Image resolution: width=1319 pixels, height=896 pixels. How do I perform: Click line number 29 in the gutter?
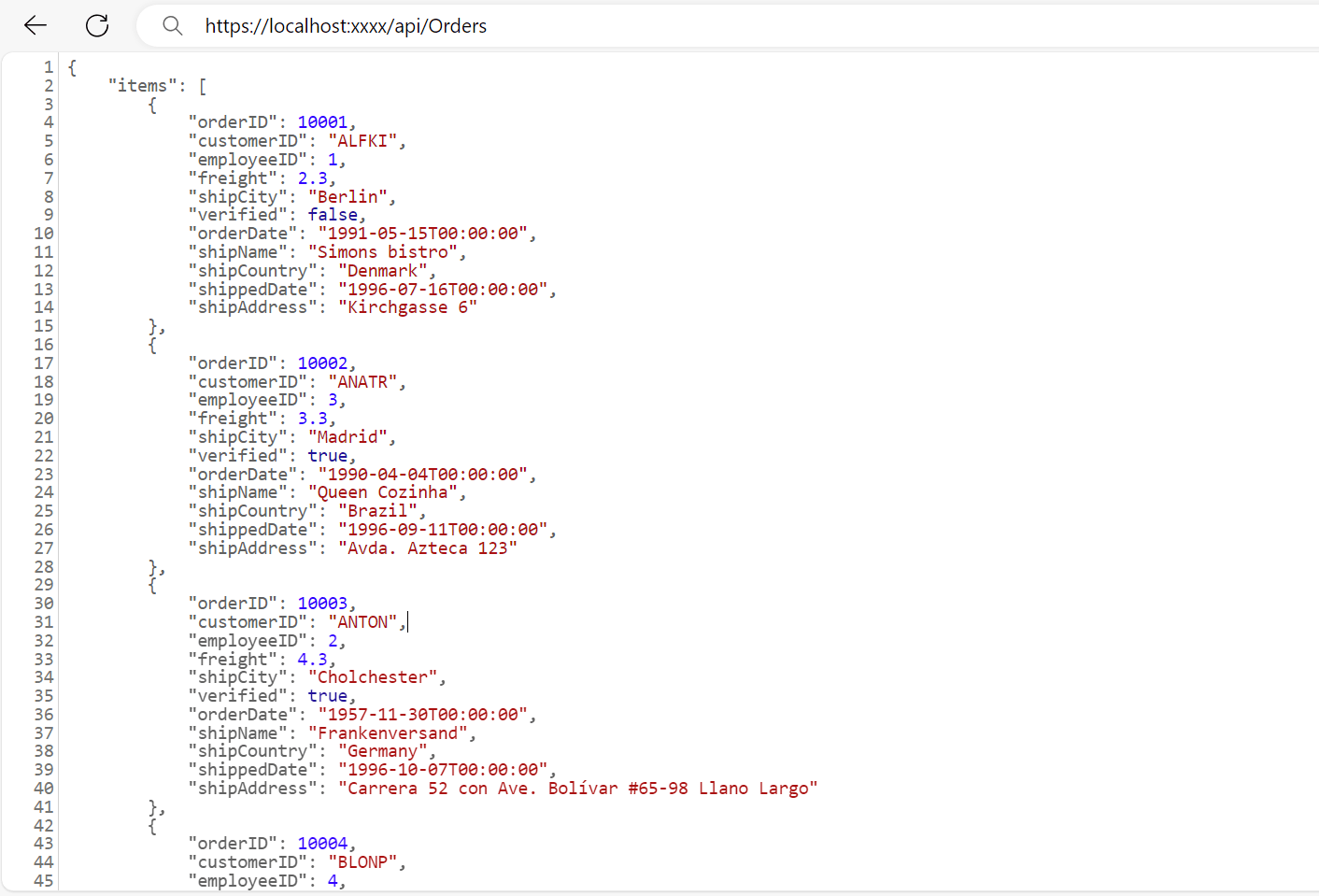pyautogui.click(x=44, y=585)
